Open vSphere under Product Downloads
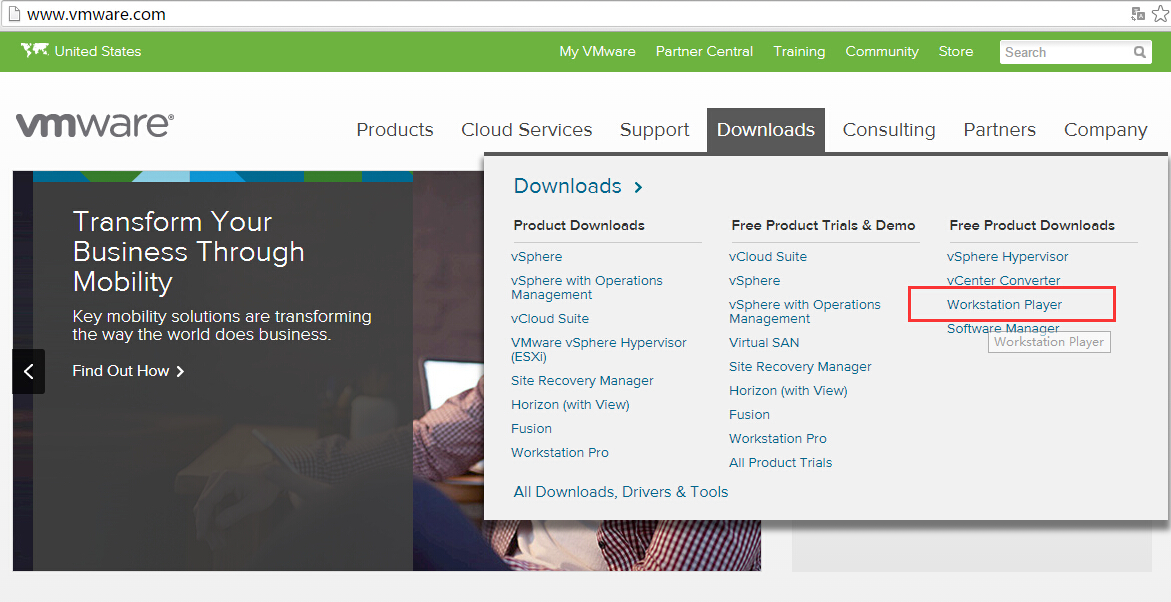This screenshot has width=1171, height=602. tap(536, 257)
